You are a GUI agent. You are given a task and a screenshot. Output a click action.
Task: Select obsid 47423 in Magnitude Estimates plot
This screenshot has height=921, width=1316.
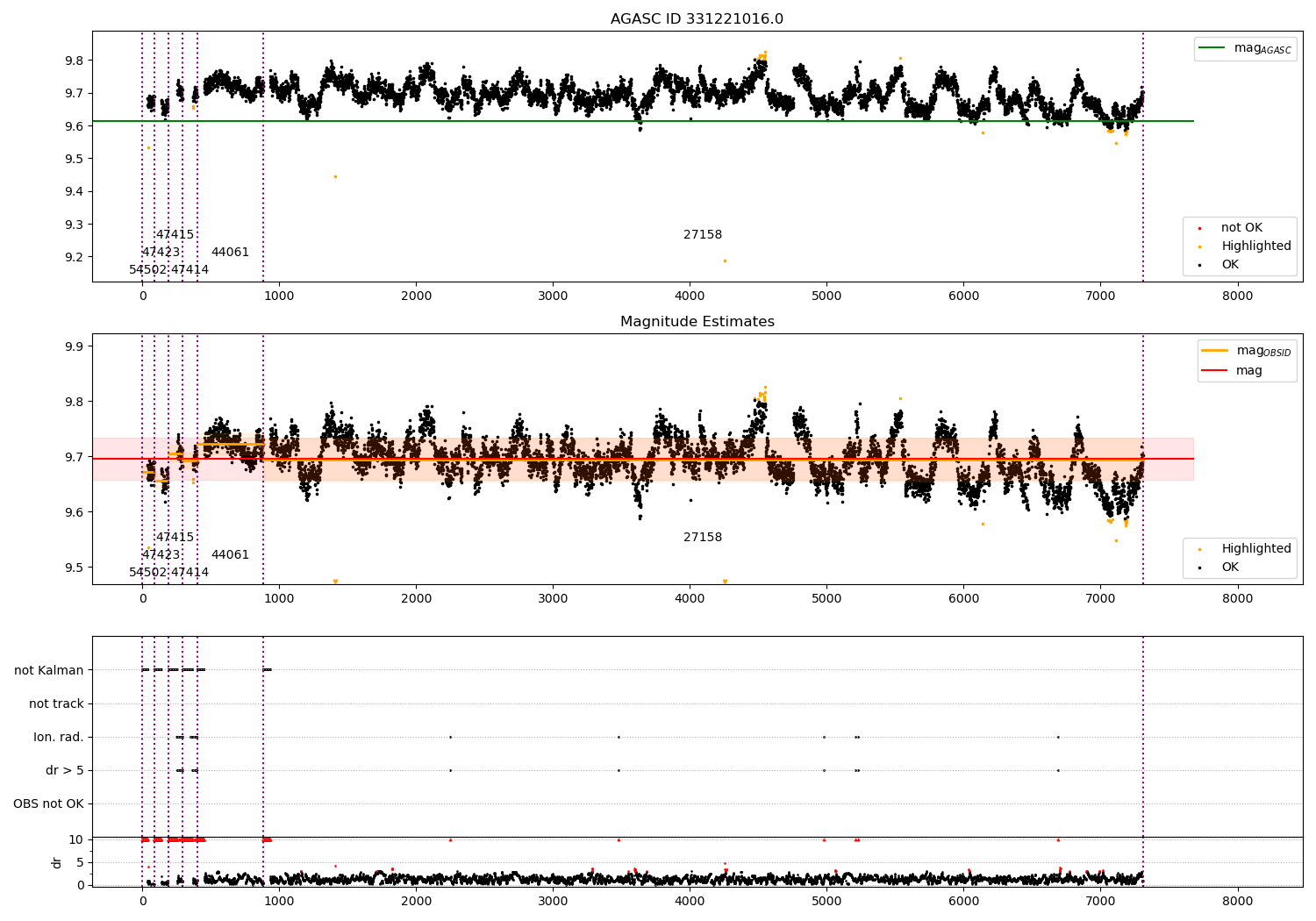[x=161, y=555]
